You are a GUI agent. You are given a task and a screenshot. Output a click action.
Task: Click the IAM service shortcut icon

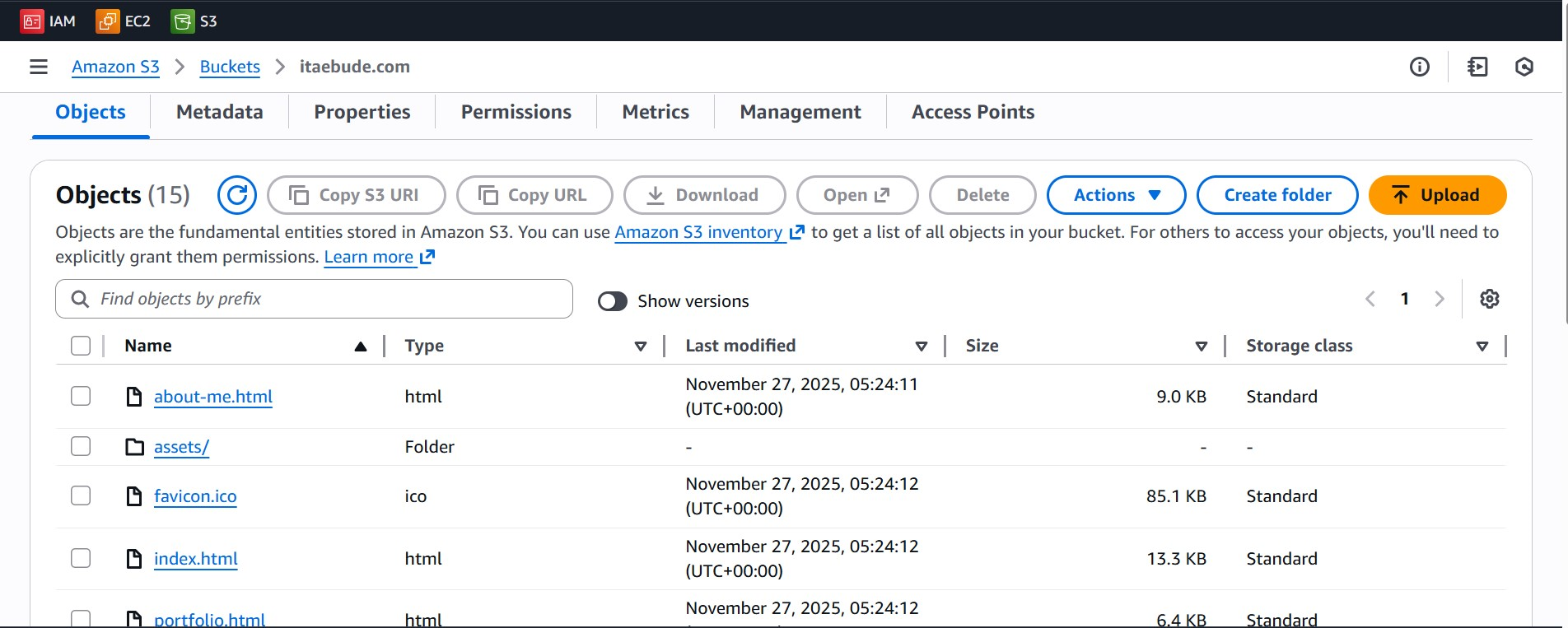(32, 21)
